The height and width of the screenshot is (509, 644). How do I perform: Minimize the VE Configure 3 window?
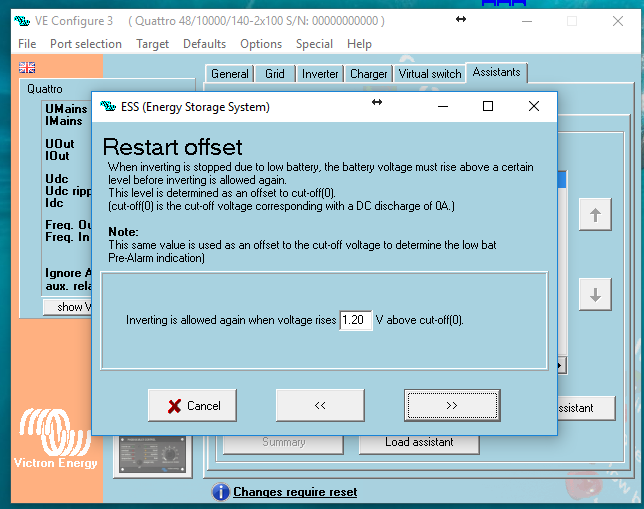[x=527, y=21]
